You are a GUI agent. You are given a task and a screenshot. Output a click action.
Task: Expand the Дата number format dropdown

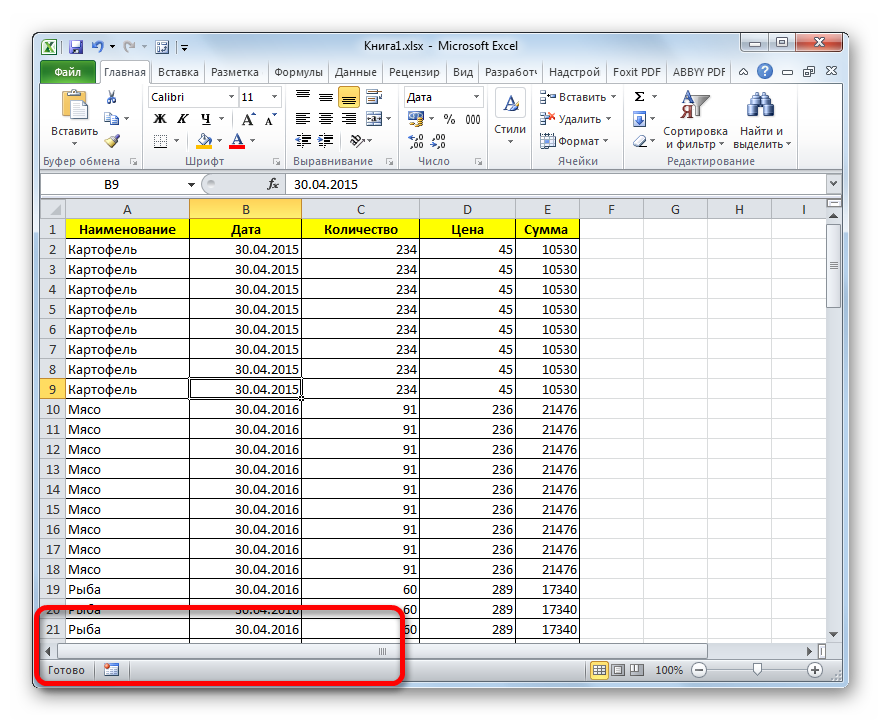click(x=476, y=97)
